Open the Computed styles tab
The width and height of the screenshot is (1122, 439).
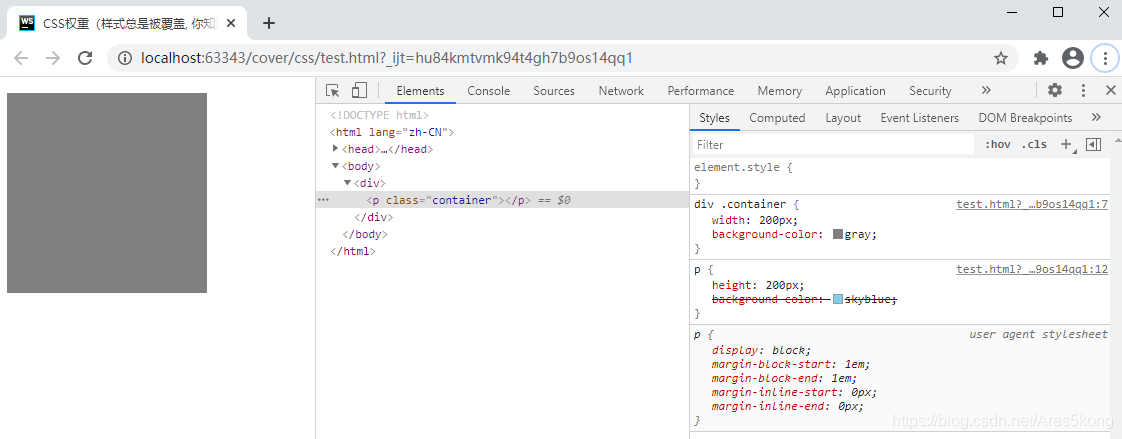[777, 118]
